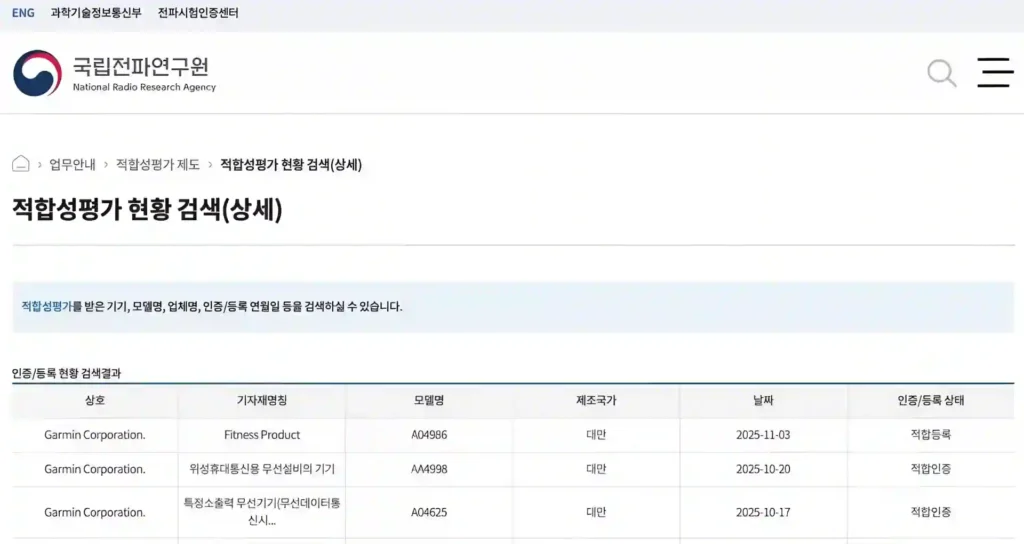Click the 기자재명칭 column header
The height and width of the screenshot is (544, 1024).
coord(262,400)
